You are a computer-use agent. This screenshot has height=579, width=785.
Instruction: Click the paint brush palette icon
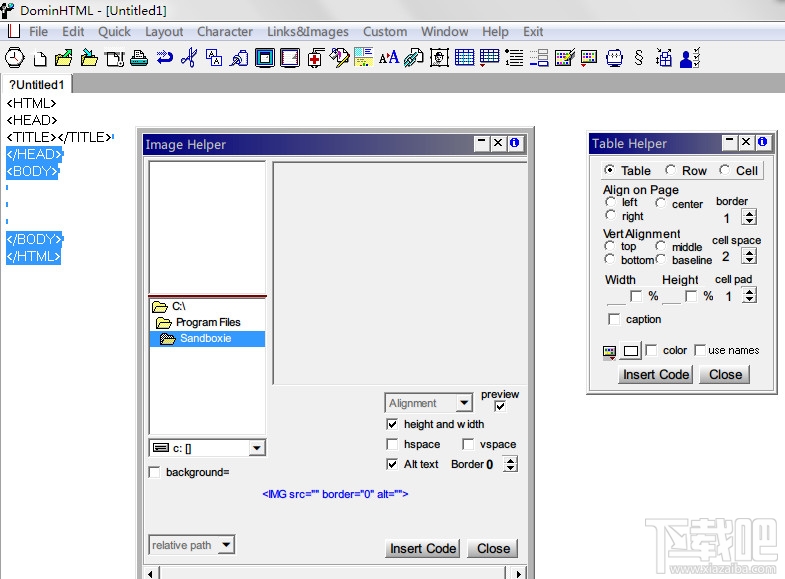click(x=340, y=58)
